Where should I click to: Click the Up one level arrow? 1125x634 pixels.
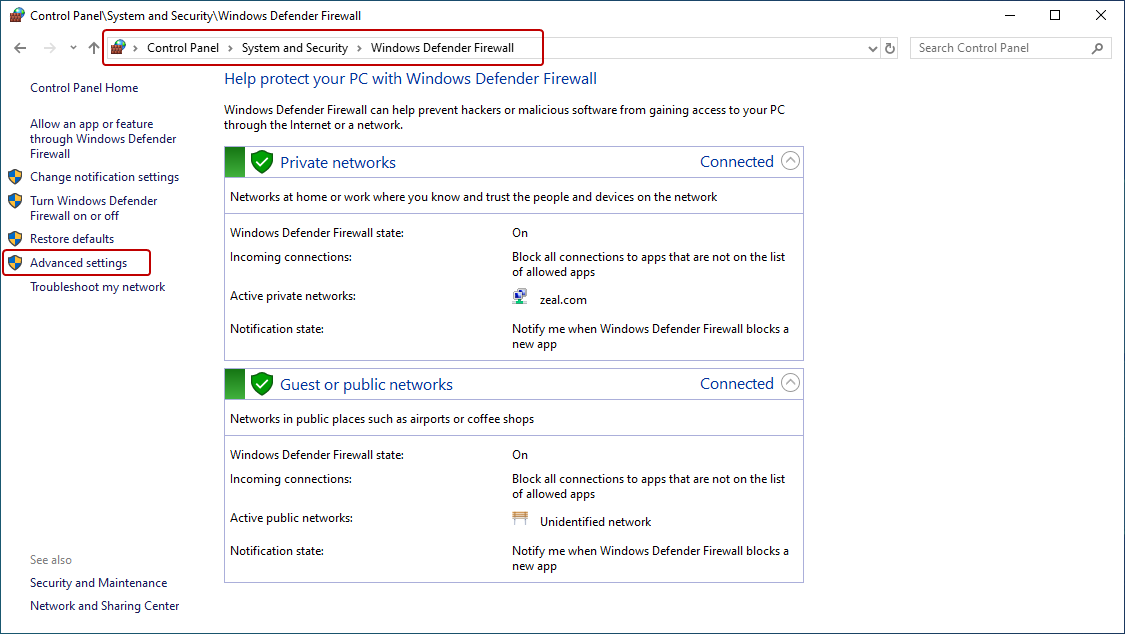pos(93,48)
